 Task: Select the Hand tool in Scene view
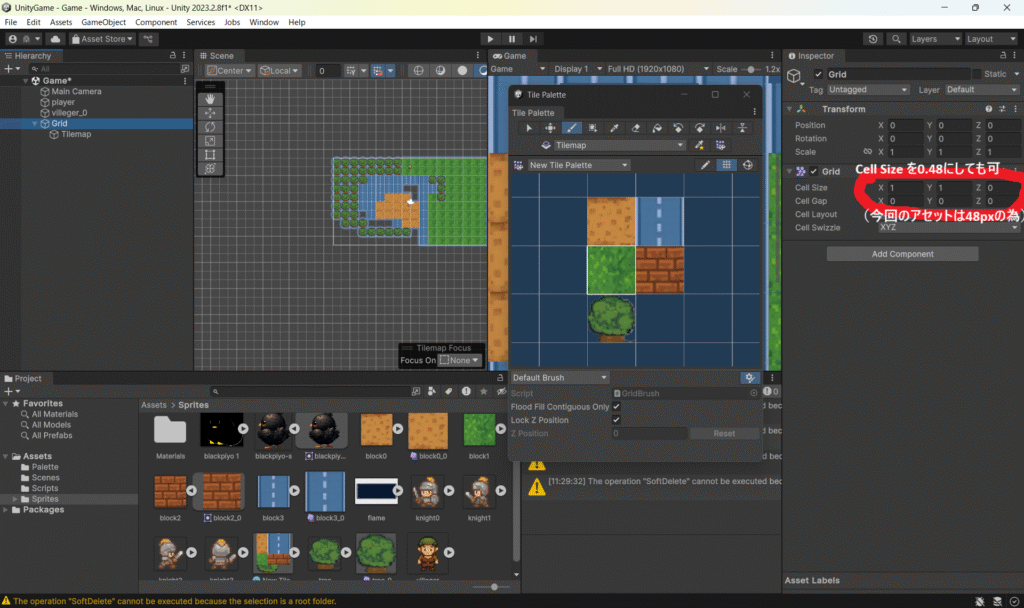(x=210, y=99)
